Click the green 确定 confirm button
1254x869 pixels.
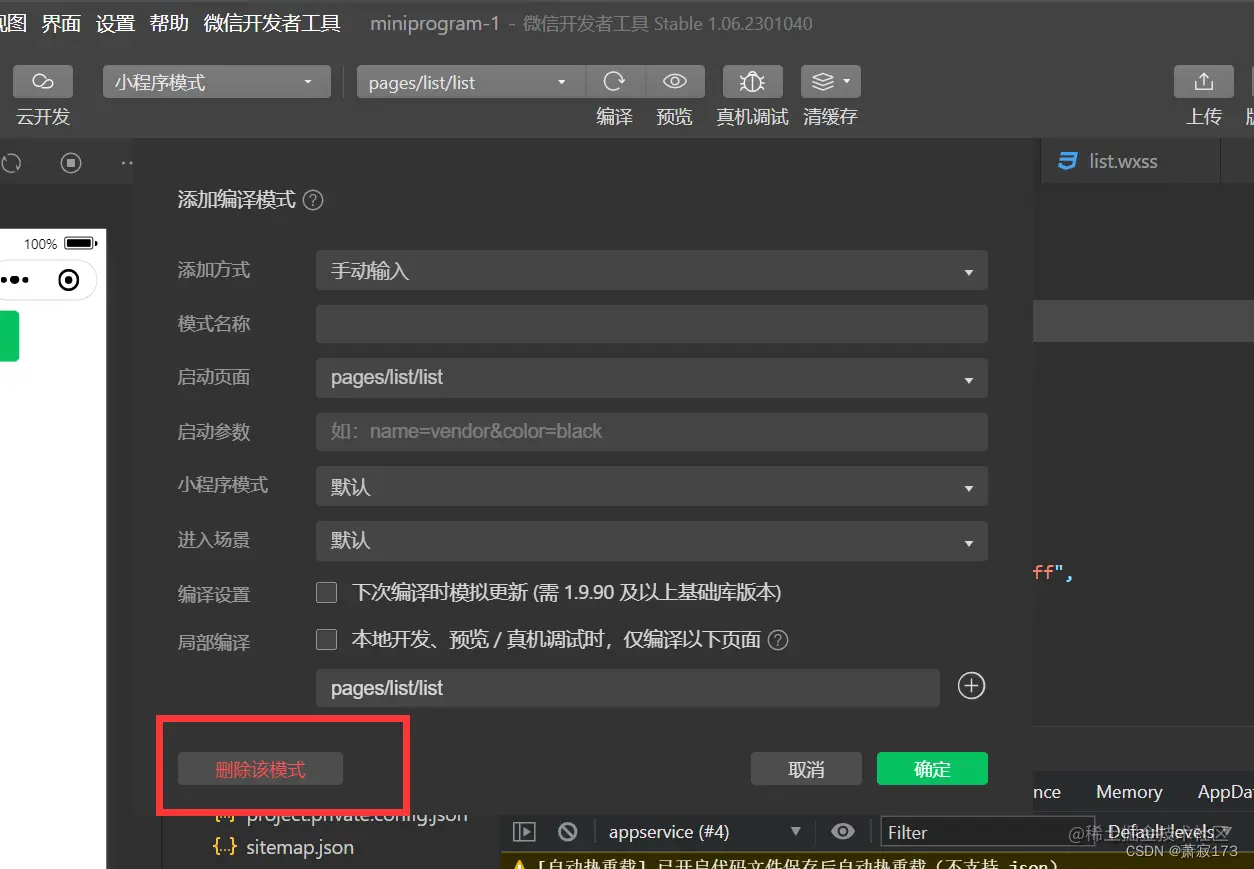coord(932,769)
